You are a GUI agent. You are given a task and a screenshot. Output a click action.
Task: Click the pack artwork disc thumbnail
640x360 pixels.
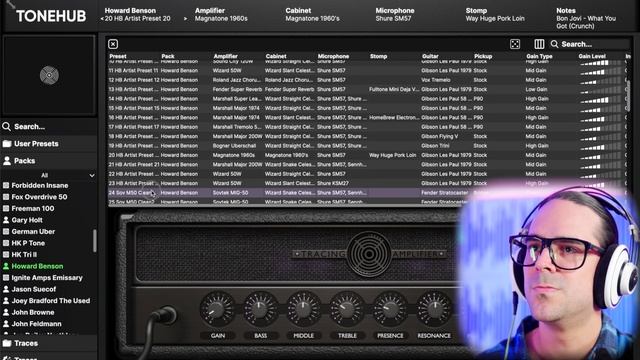click(x=49, y=75)
